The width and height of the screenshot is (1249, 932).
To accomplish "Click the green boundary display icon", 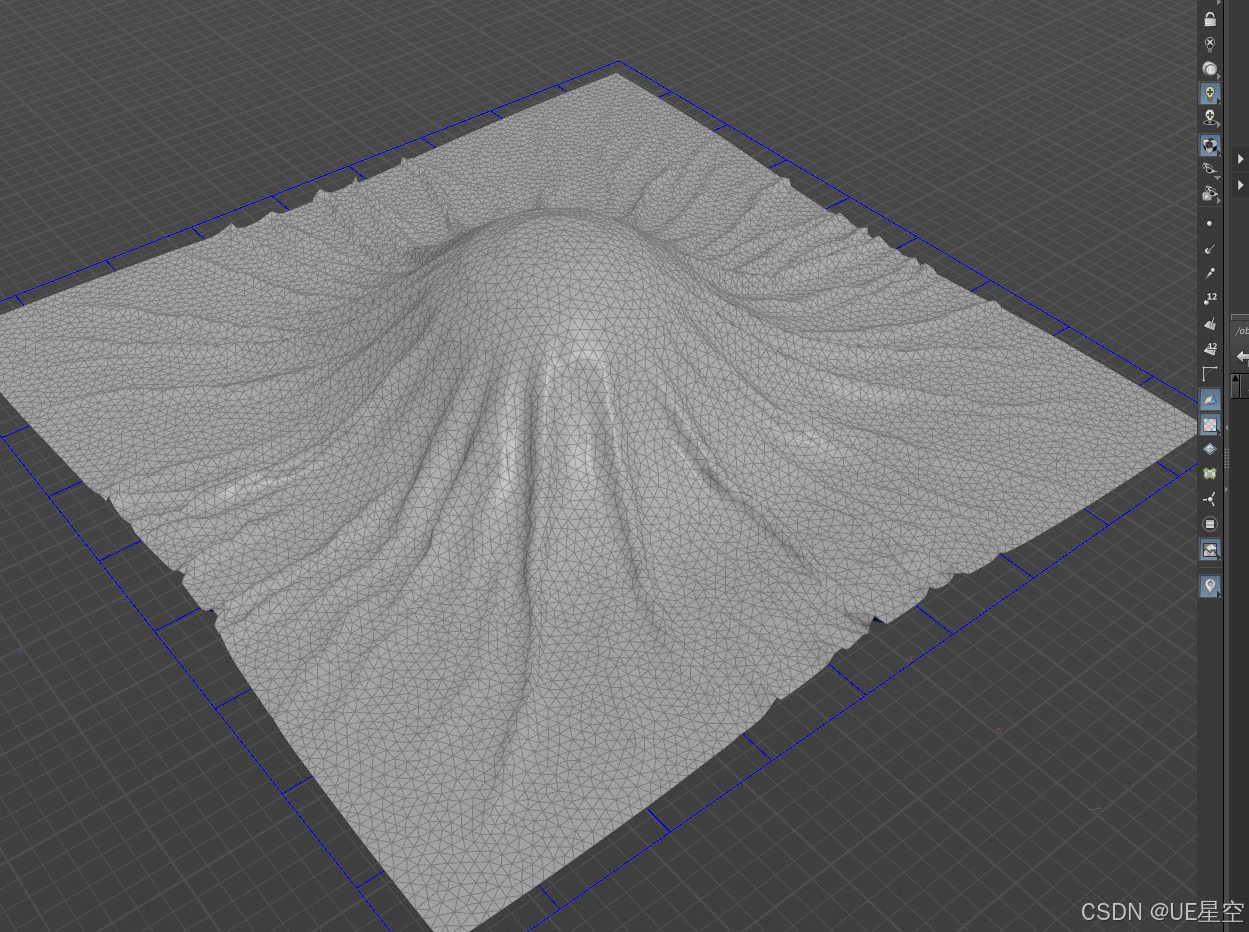I will [1210, 474].
